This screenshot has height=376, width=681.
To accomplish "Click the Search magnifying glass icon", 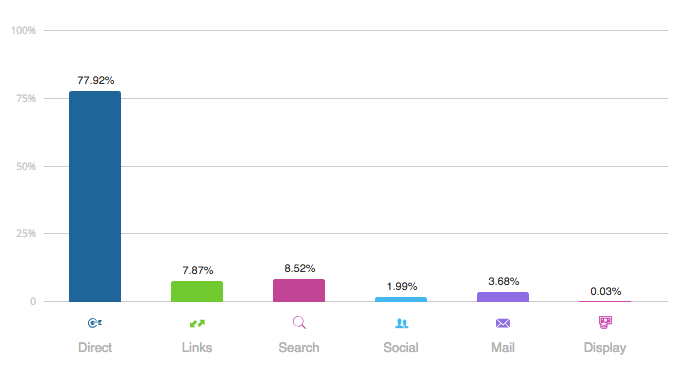I will click(x=299, y=323).
